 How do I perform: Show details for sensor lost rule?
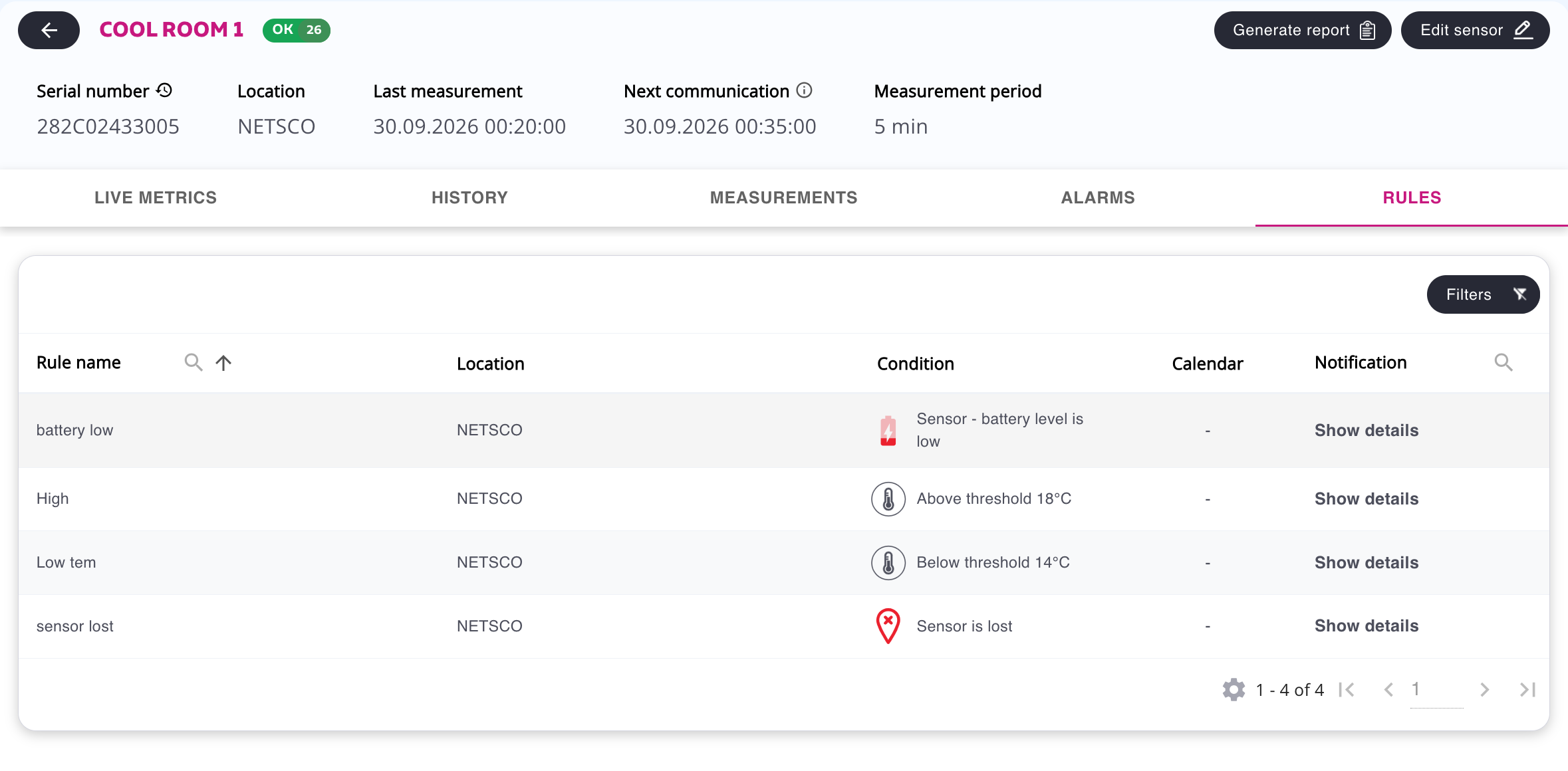click(1367, 626)
